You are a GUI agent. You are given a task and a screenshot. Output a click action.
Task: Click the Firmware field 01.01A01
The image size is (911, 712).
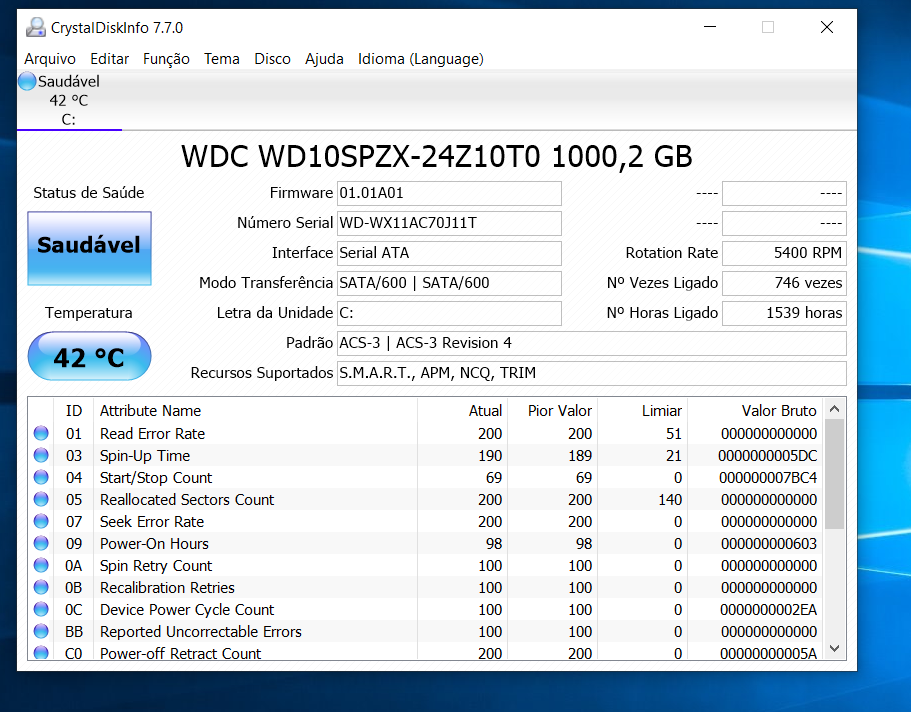pyautogui.click(x=449, y=193)
